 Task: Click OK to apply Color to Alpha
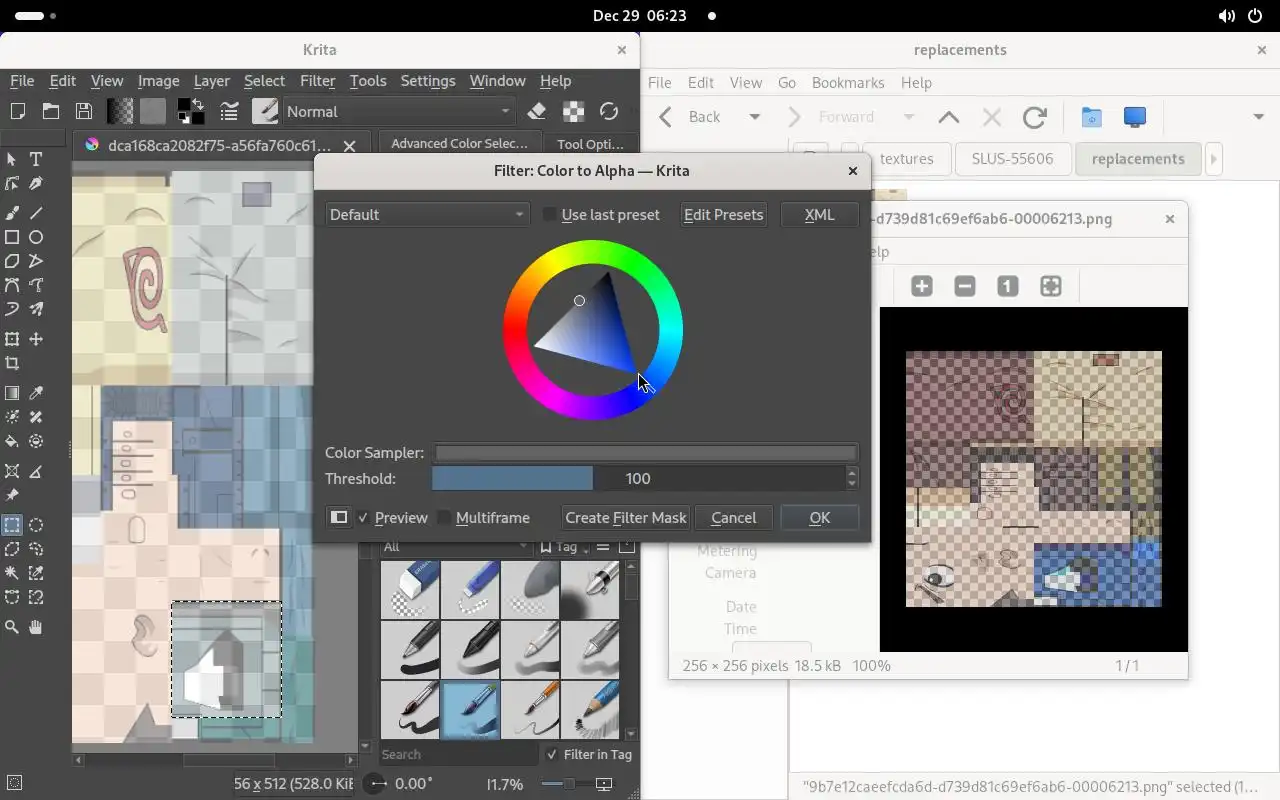[819, 518]
